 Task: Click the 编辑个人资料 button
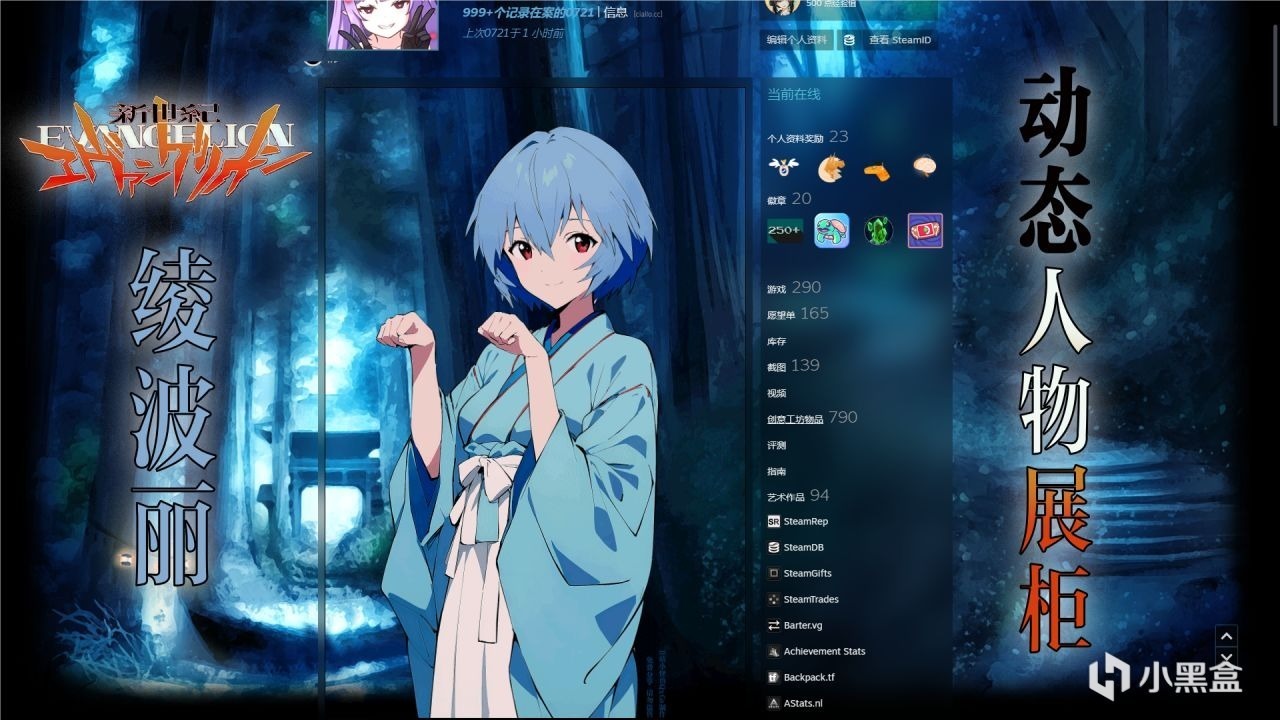click(x=797, y=40)
